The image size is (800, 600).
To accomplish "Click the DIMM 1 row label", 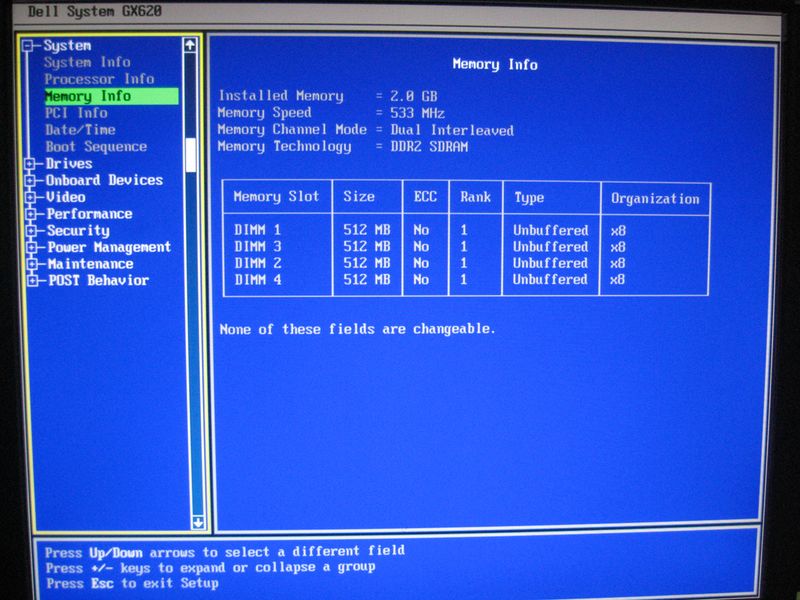I will click(258, 230).
